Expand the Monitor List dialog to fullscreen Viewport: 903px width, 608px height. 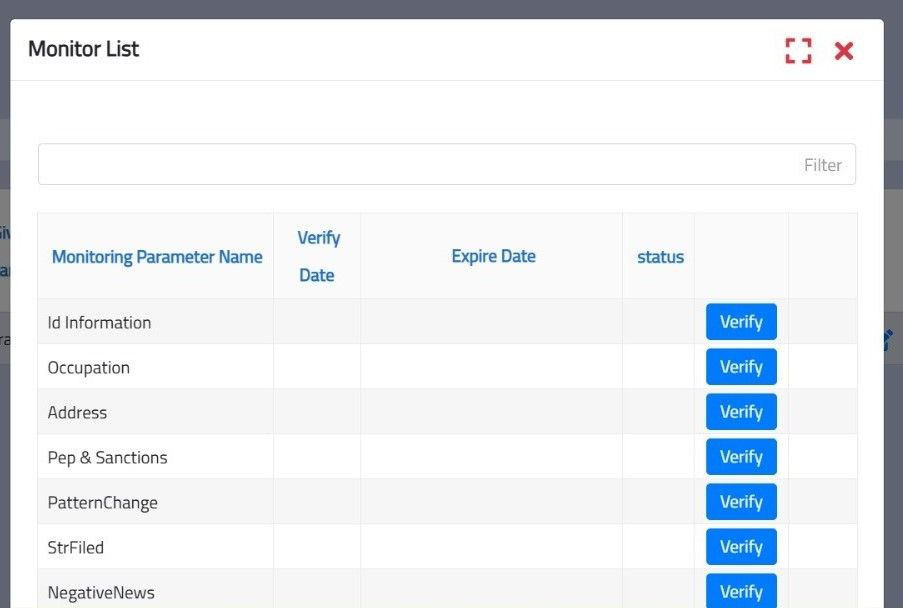(x=798, y=51)
